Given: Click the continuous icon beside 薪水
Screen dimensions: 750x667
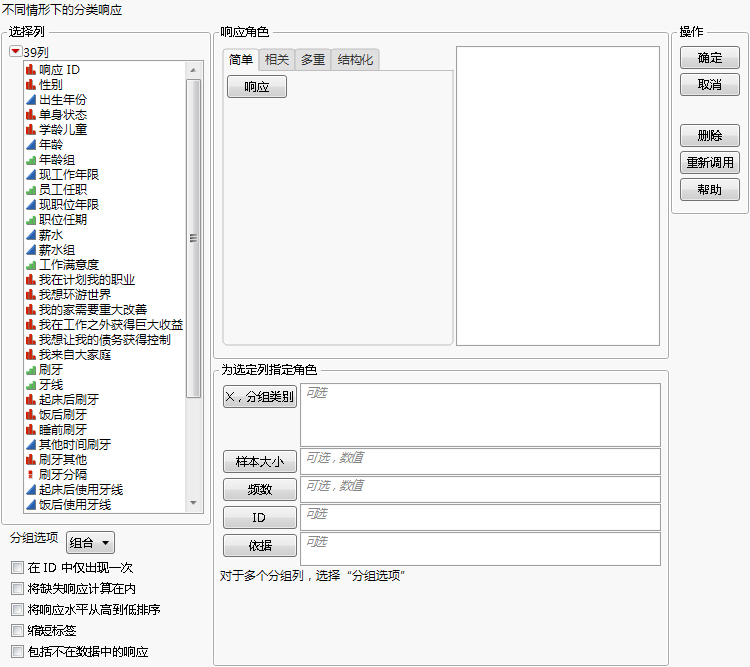Looking at the screenshot, I should (x=31, y=235).
